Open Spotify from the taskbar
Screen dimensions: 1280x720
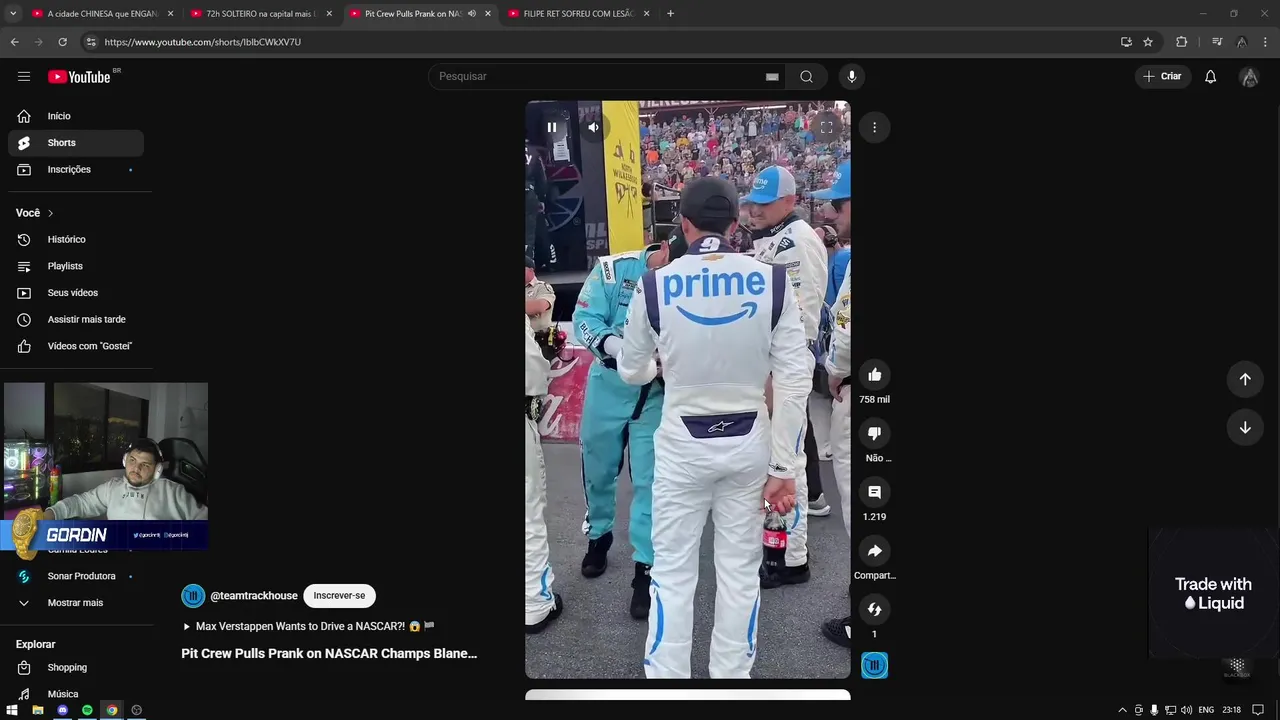[87, 710]
